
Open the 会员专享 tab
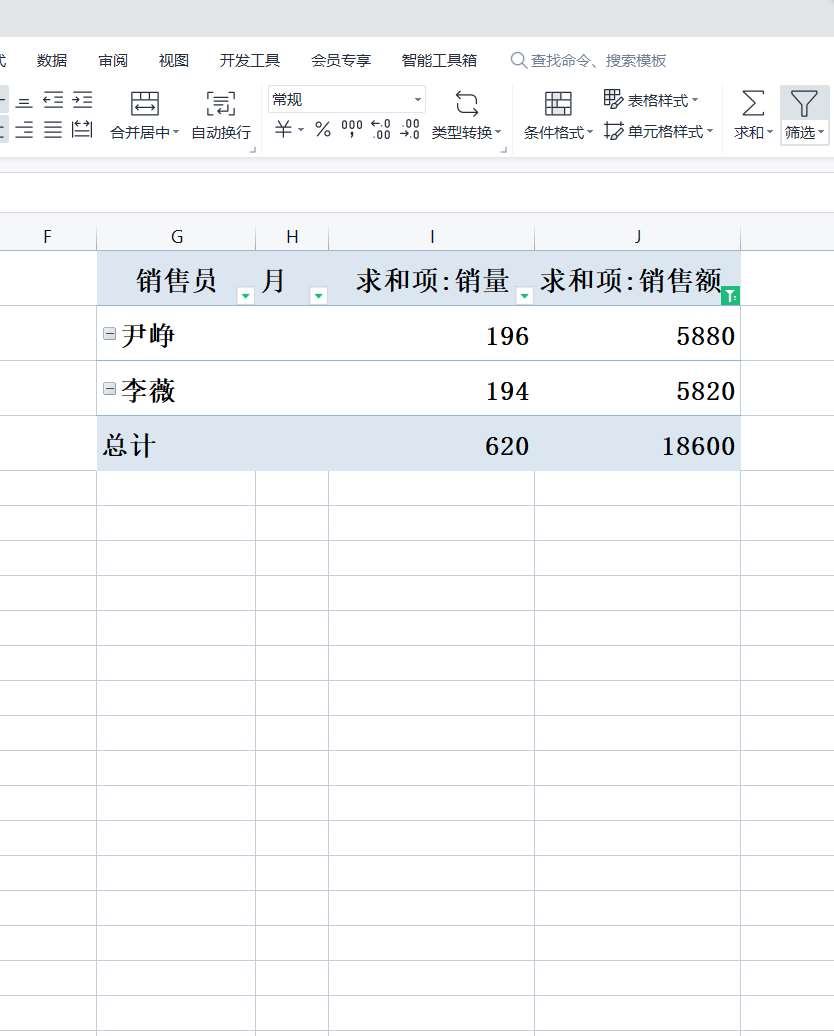[341, 61]
